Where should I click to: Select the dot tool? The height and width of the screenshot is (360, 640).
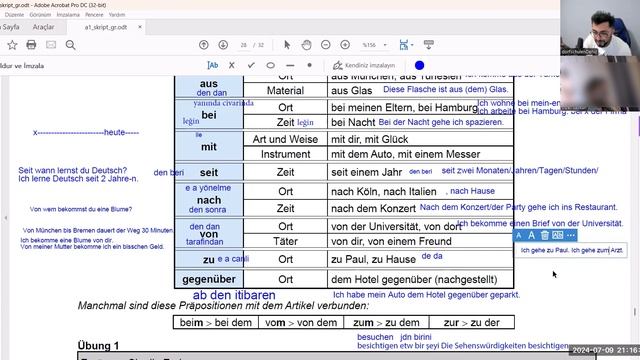309,65
